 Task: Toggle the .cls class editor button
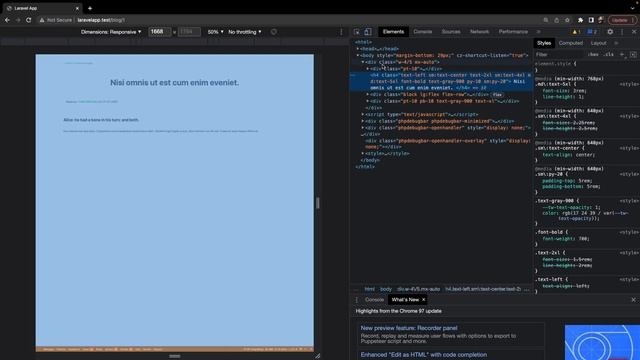coord(609,54)
